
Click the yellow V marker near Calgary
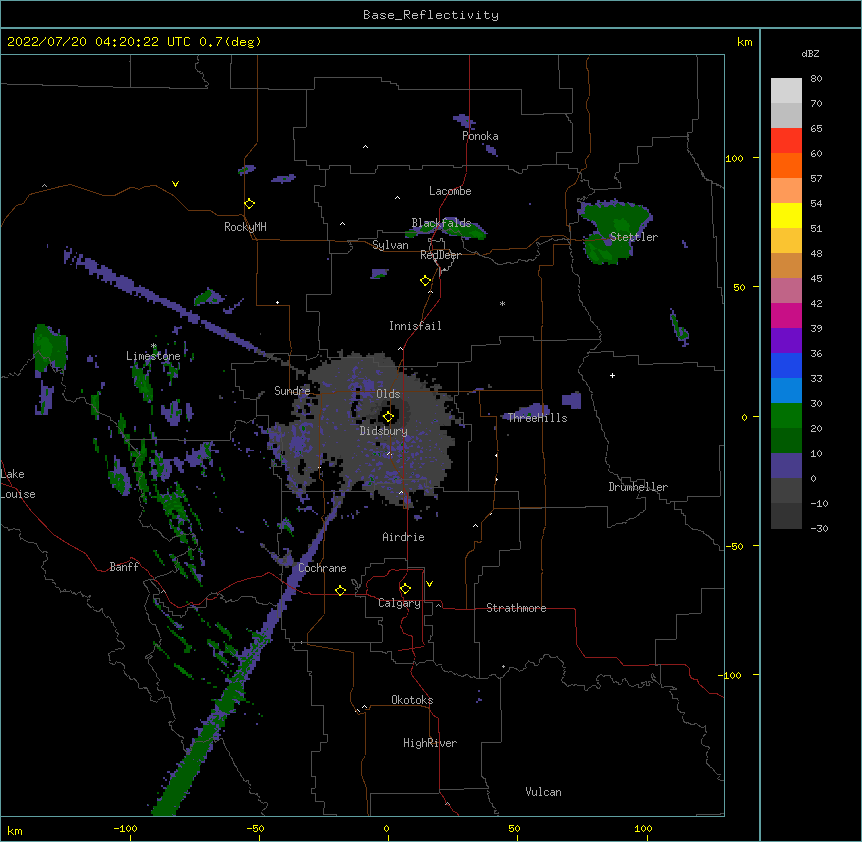[x=429, y=584]
